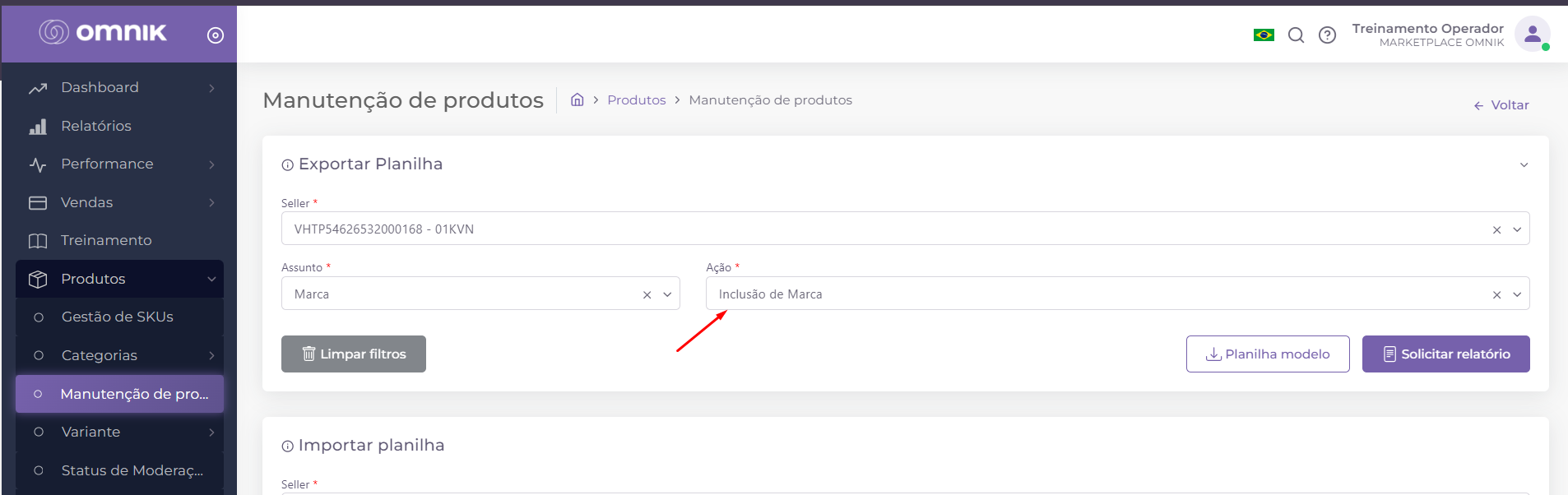Open the Assunto dropdown arrow
The height and width of the screenshot is (495, 1568).
pyautogui.click(x=667, y=294)
